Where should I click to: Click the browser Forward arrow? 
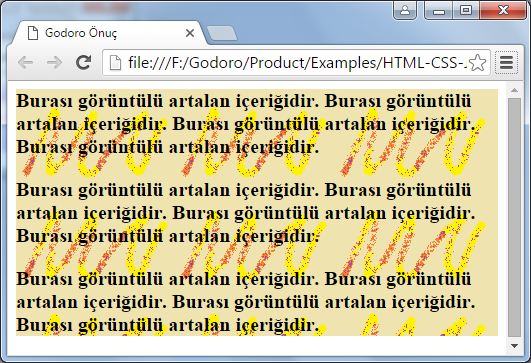(54, 63)
